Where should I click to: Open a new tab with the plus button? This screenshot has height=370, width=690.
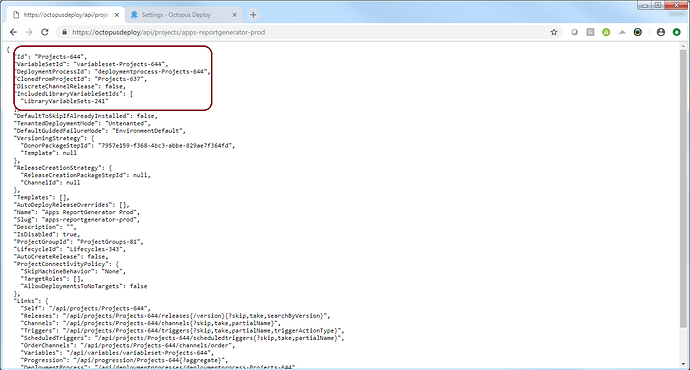[x=253, y=15]
